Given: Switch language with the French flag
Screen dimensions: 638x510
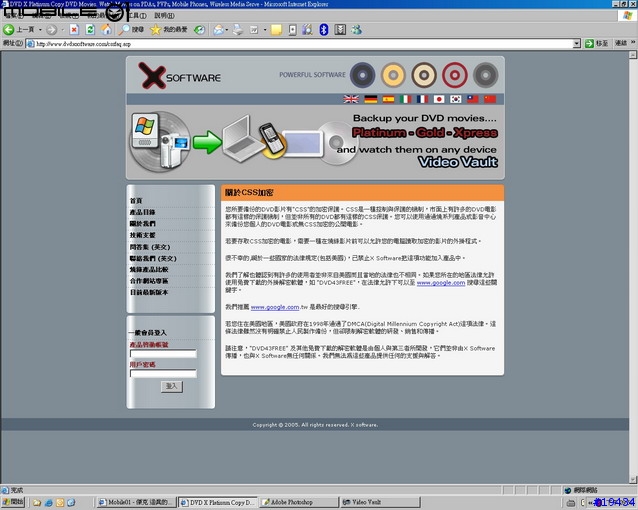Looking at the screenshot, I should pyautogui.click(x=422, y=99).
